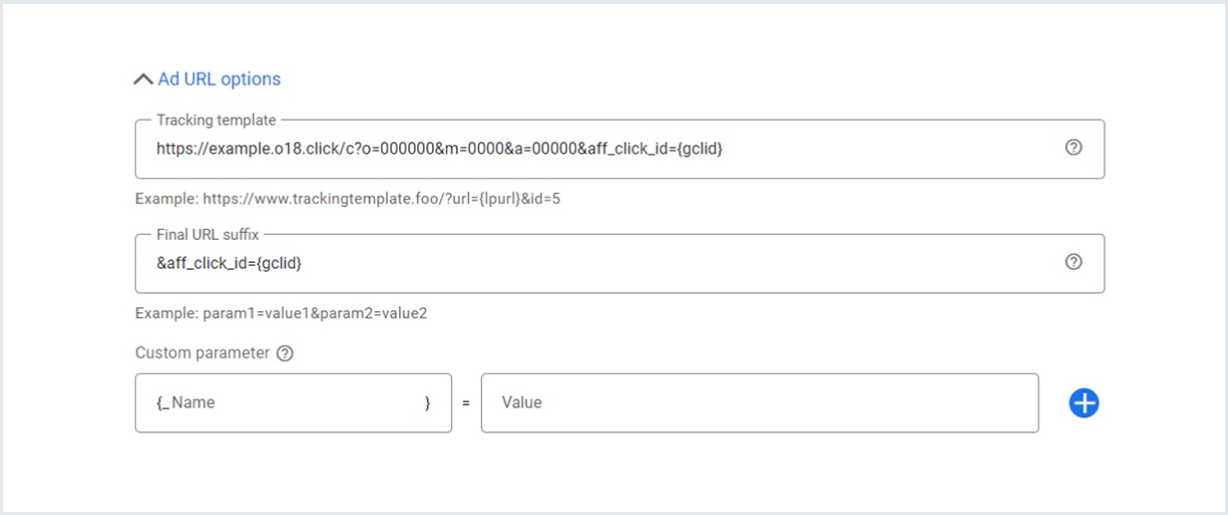Click the &aff_click_id={gclid} suffix text
This screenshot has height=515, width=1228.
[229, 263]
